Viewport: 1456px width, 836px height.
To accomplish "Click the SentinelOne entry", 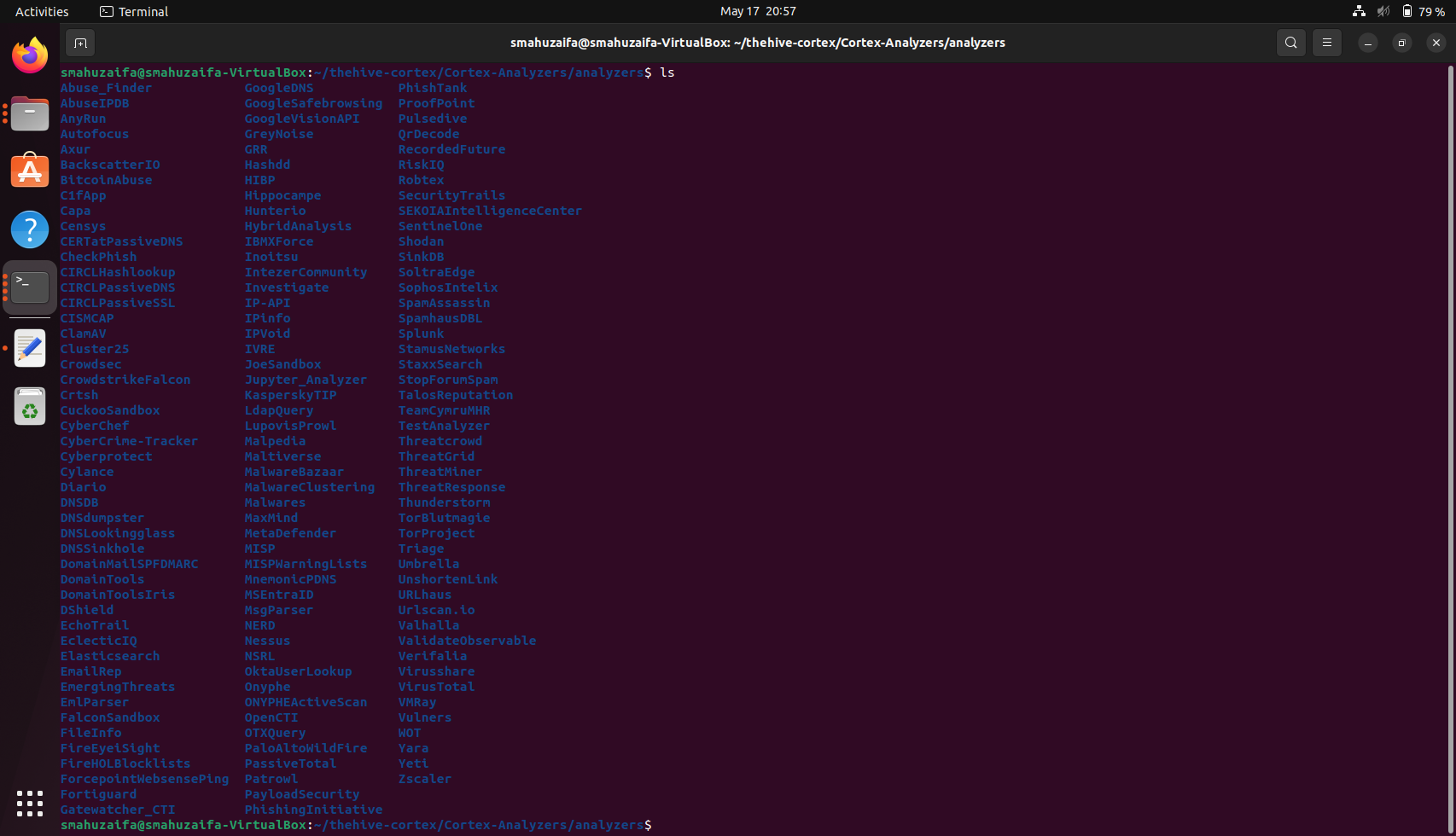I will [440, 226].
